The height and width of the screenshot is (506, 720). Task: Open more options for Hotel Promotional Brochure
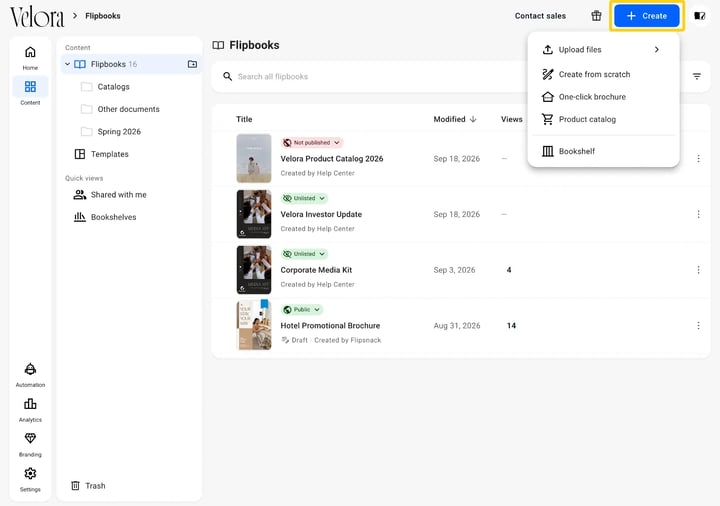pyautogui.click(x=698, y=326)
